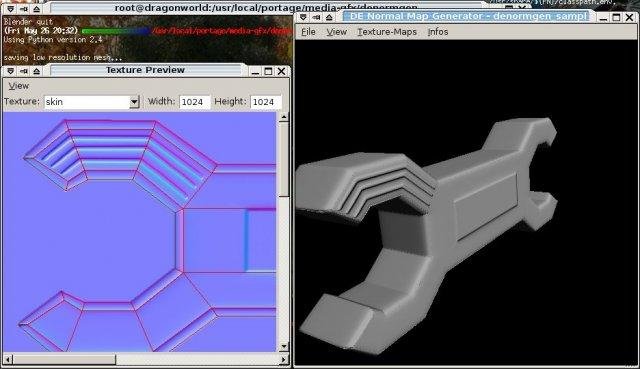Screen dimensions: 640x369
Task: Click the horizontal scrollbar right arrow
Action: click(x=284, y=360)
